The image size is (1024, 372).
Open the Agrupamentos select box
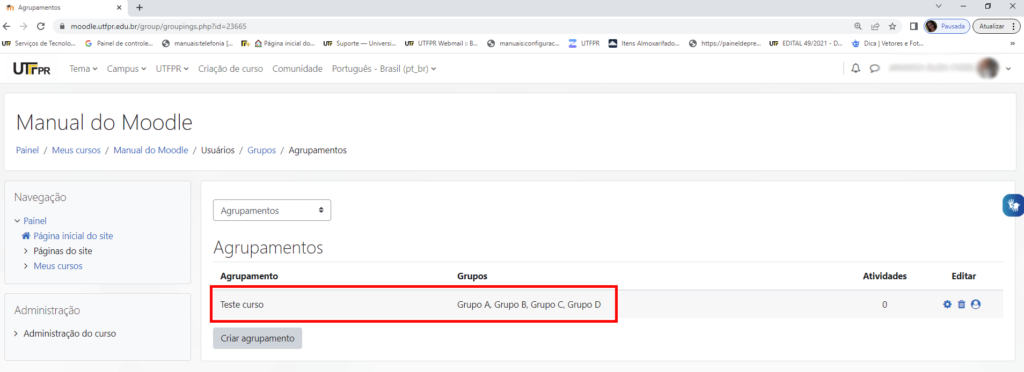272,211
